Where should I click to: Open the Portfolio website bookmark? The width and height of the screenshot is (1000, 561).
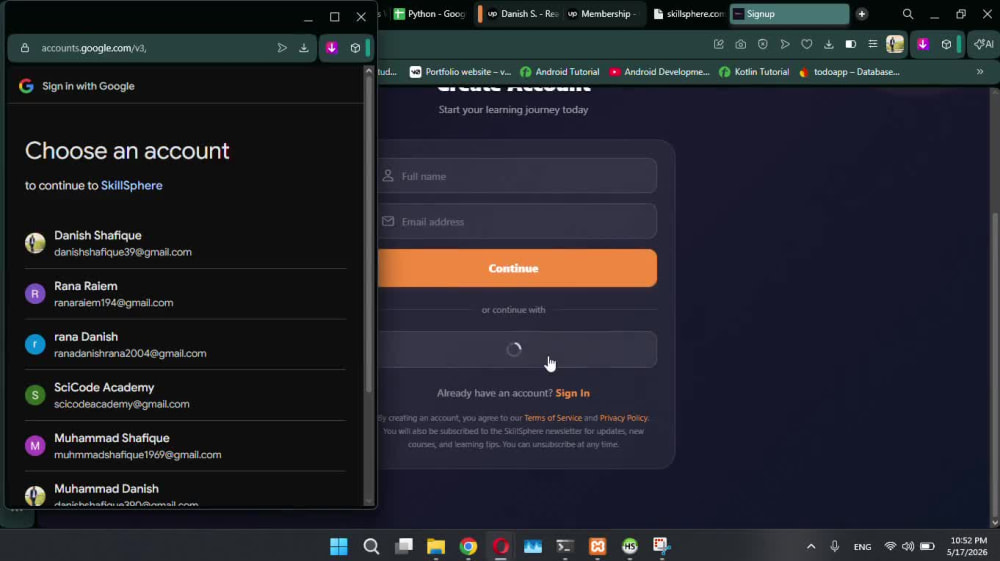[460, 72]
